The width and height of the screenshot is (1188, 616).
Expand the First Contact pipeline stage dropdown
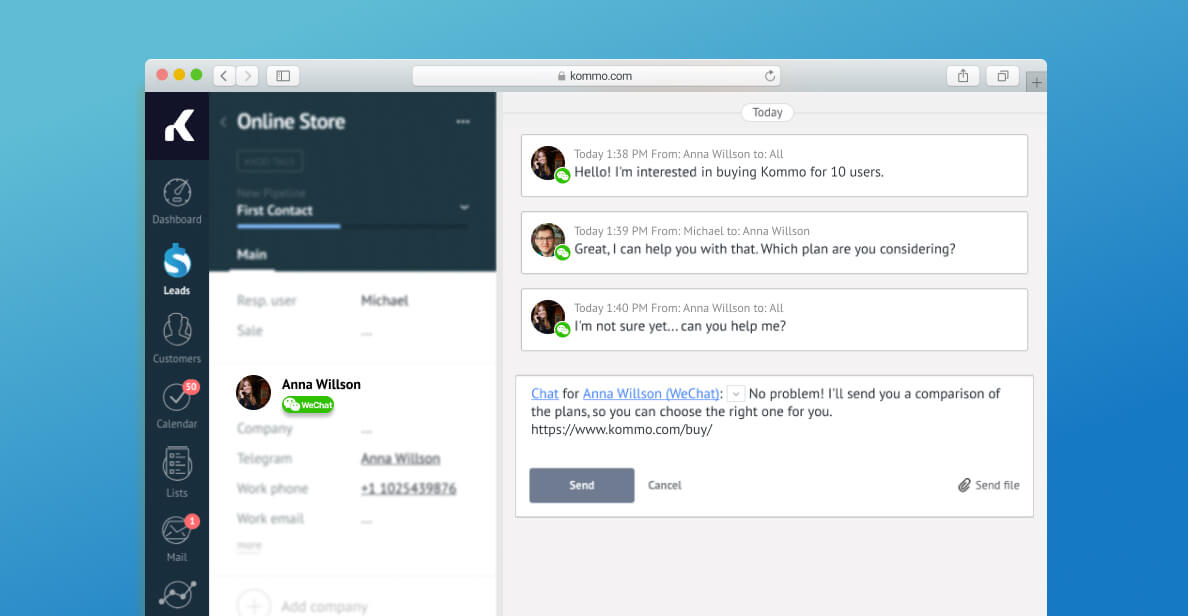click(464, 208)
